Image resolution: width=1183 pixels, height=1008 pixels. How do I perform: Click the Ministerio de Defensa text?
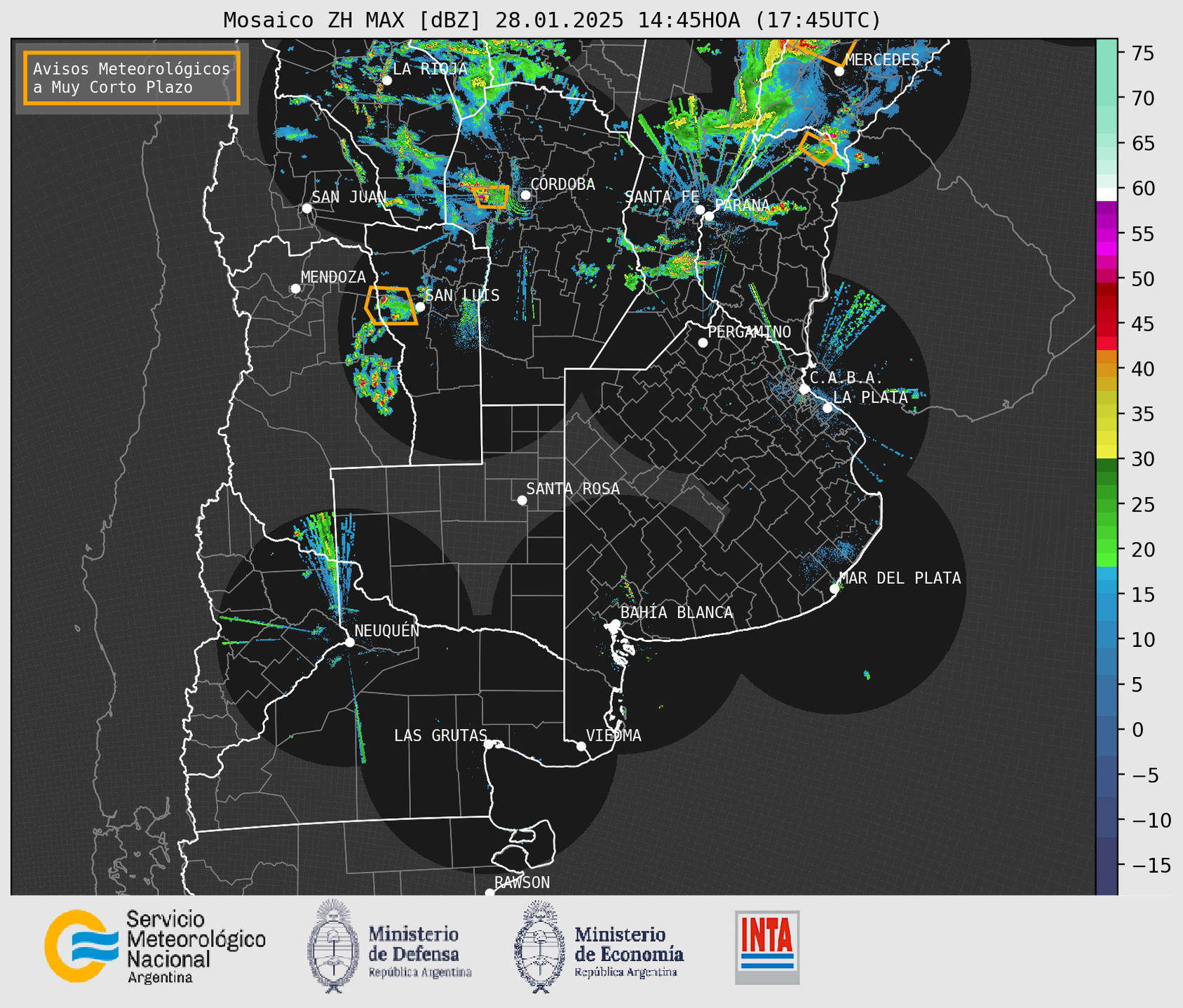pos(419,951)
